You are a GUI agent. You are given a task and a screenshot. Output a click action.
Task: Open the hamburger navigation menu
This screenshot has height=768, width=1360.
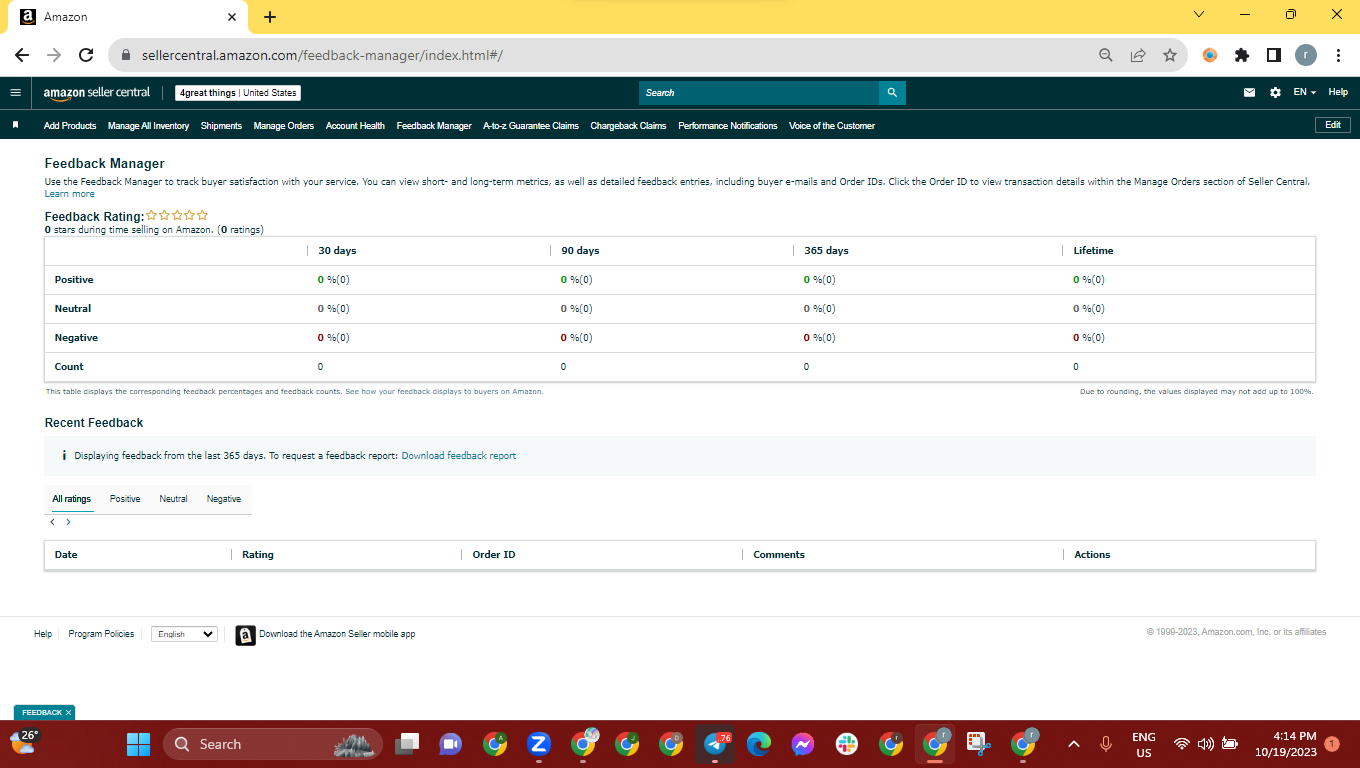[x=15, y=93]
